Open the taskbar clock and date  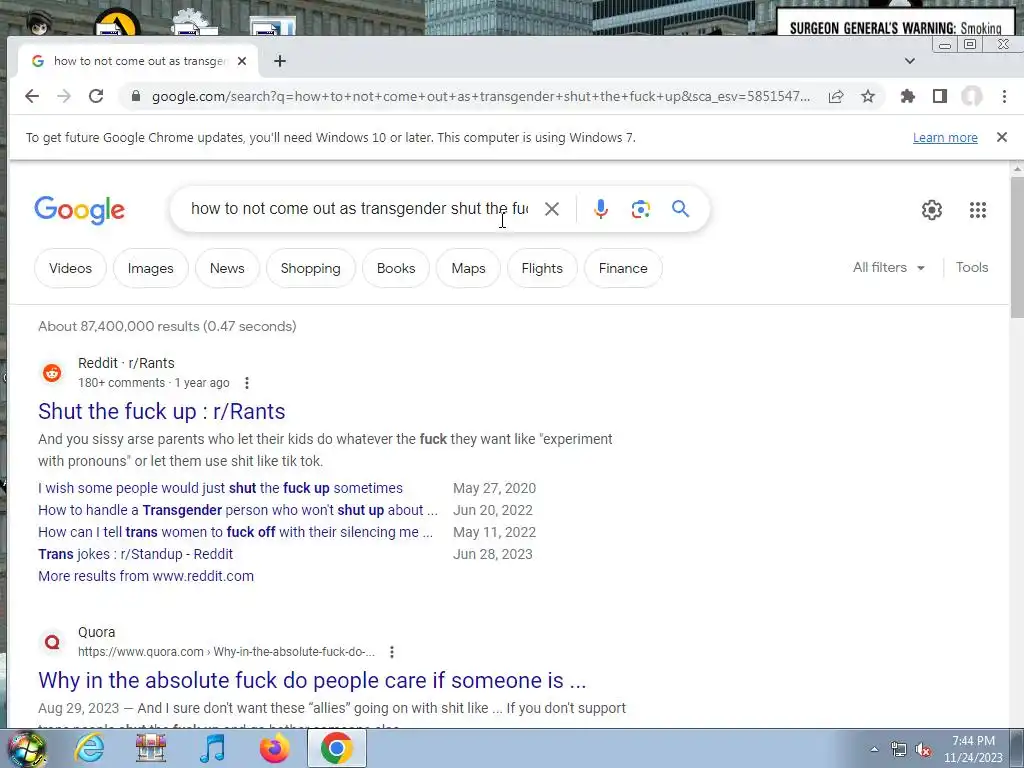pyautogui.click(x=973, y=749)
